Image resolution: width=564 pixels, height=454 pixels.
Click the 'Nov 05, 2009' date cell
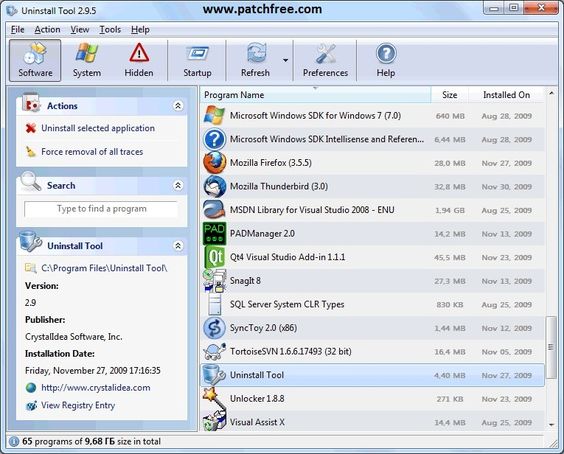point(506,352)
